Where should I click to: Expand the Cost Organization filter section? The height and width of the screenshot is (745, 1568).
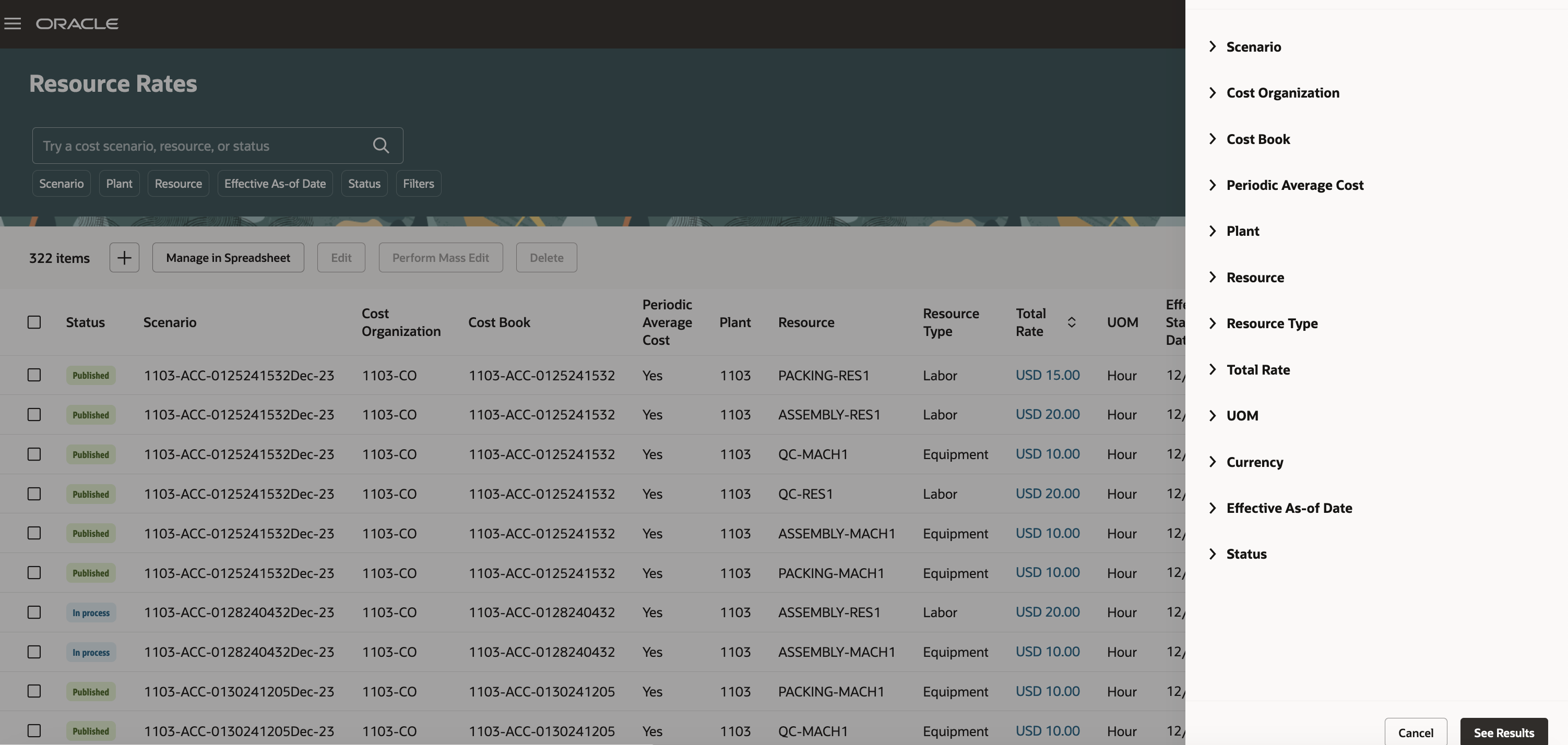[x=1282, y=93]
